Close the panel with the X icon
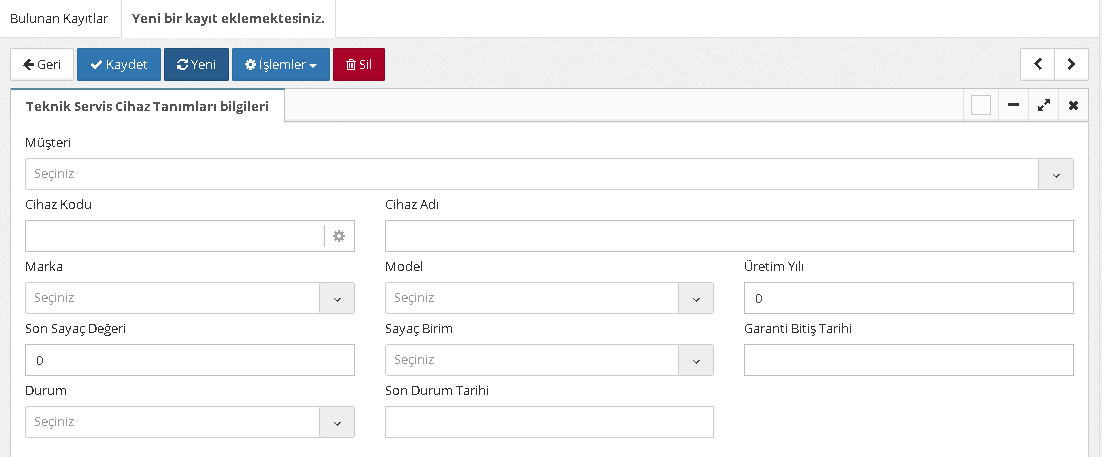Image resolution: width=1102 pixels, height=457 pixels. coord(1073,105)
